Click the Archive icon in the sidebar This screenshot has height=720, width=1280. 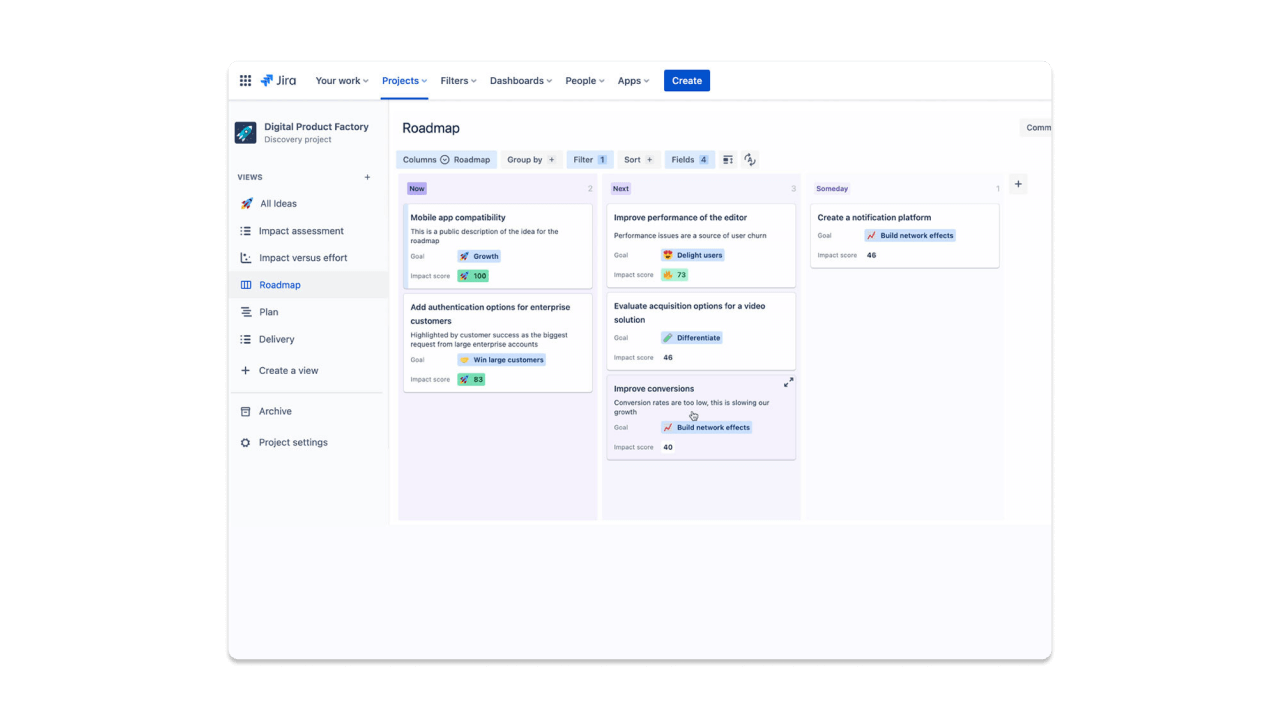(x=247, y=411)
